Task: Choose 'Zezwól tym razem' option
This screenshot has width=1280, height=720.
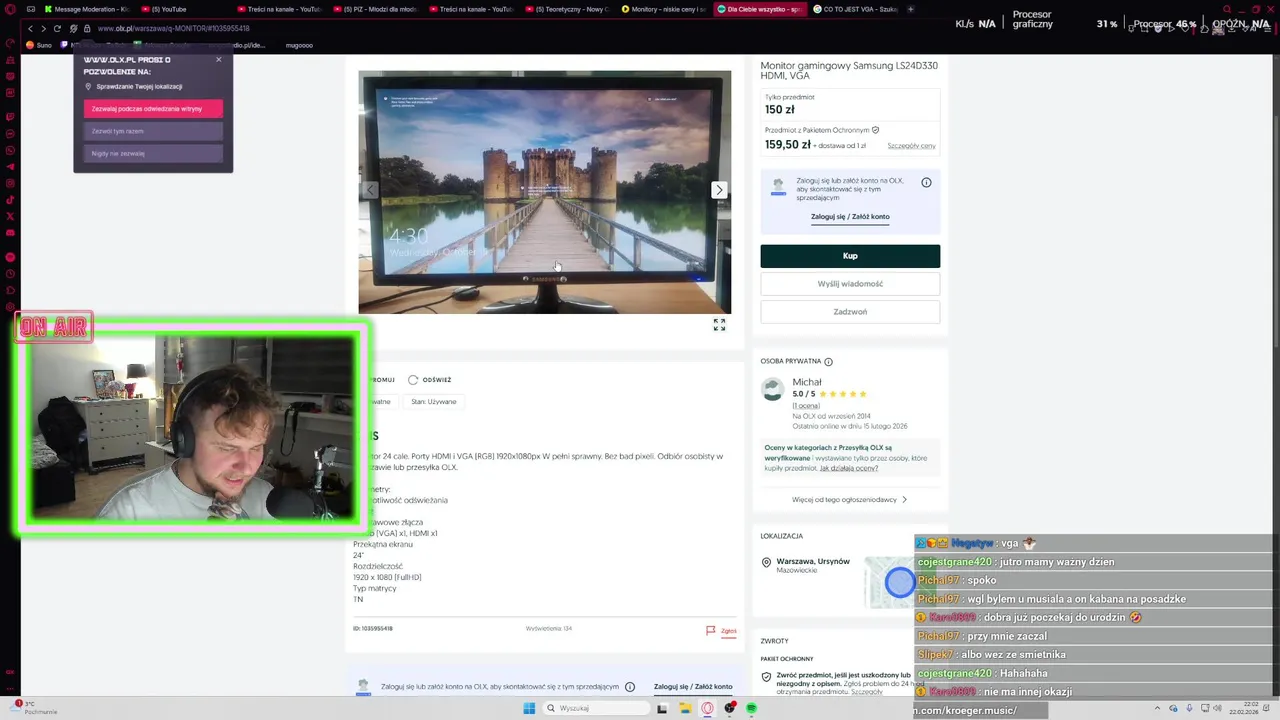Action: (x=153, y=131)
